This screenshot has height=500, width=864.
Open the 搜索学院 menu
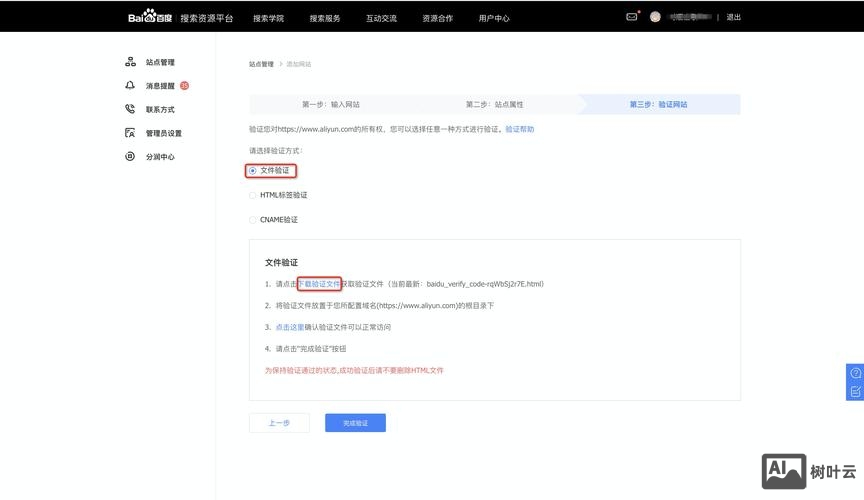pos(268,18)
